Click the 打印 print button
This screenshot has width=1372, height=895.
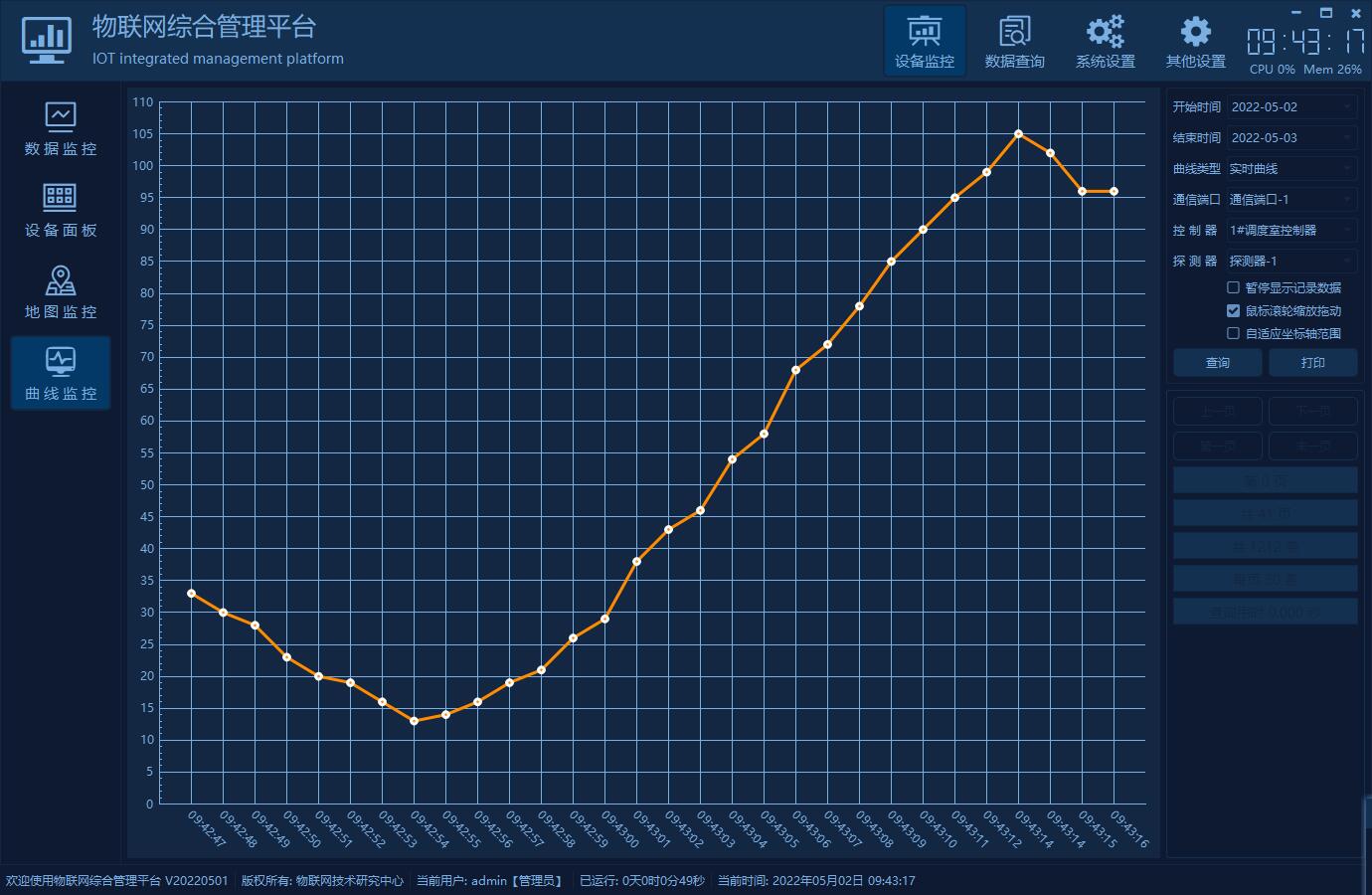[1312, 363]
